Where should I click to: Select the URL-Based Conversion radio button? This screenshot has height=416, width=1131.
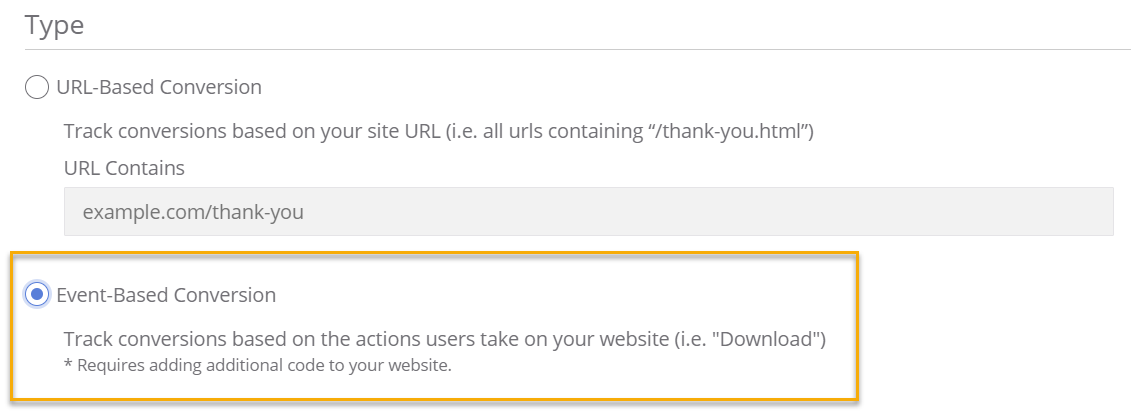coord(36,88)
